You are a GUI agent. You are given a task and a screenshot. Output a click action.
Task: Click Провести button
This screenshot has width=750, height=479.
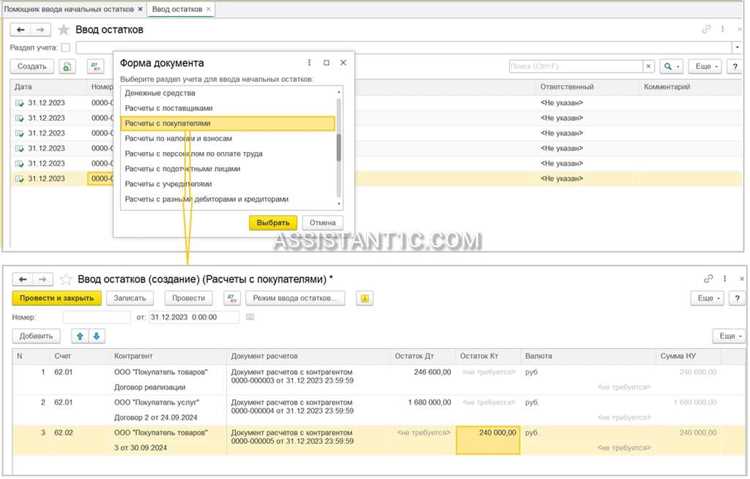[x=188, y=298]
